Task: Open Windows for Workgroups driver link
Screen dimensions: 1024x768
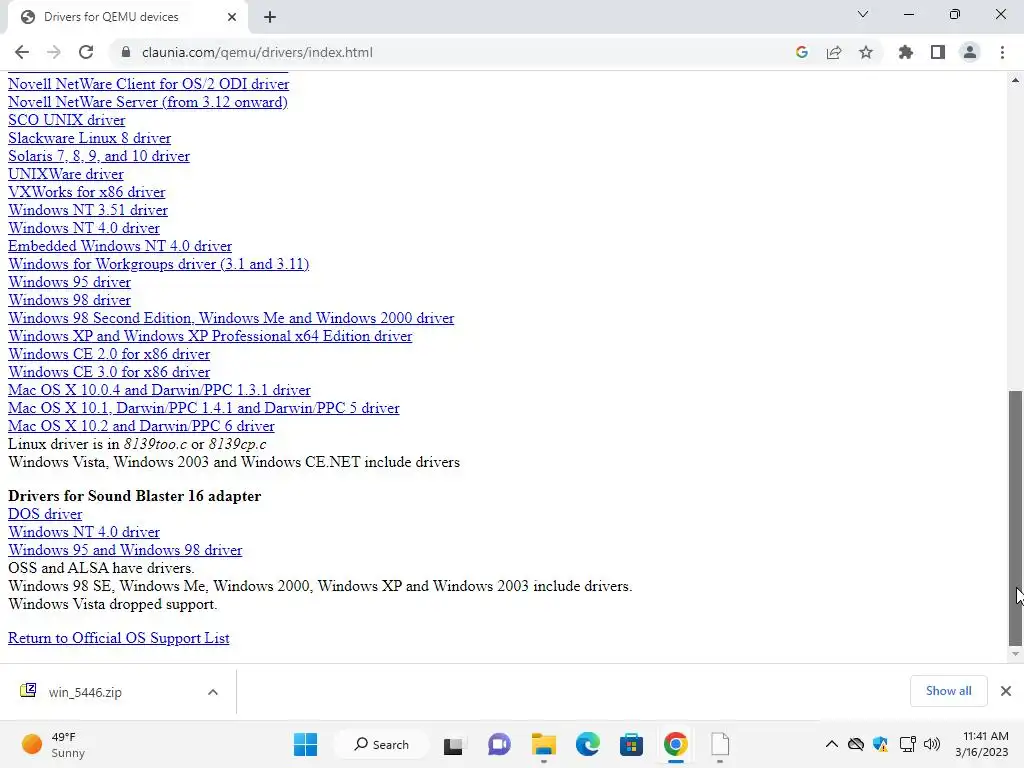Action: 158,264
